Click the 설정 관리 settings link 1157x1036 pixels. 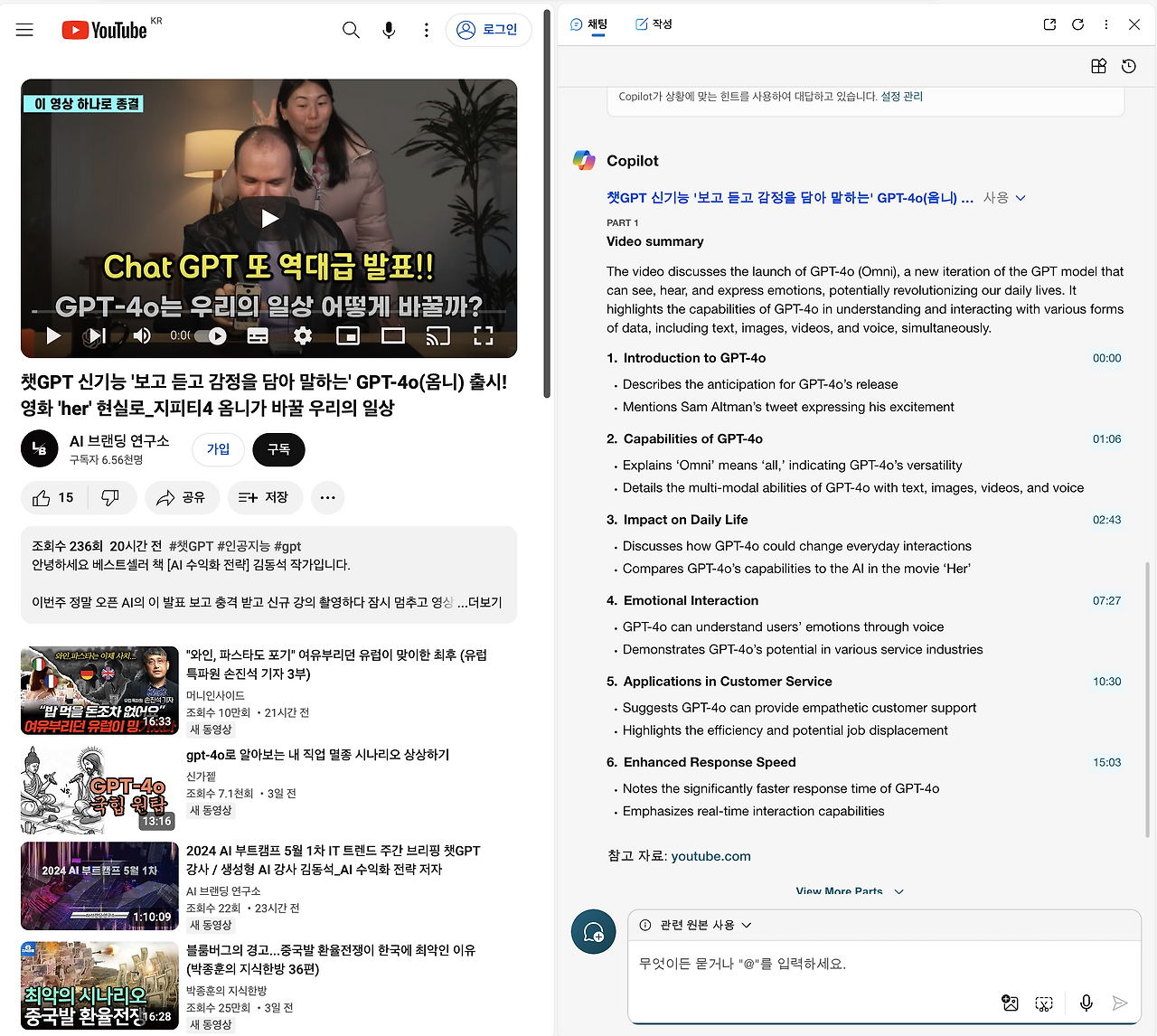pos(902,97)
